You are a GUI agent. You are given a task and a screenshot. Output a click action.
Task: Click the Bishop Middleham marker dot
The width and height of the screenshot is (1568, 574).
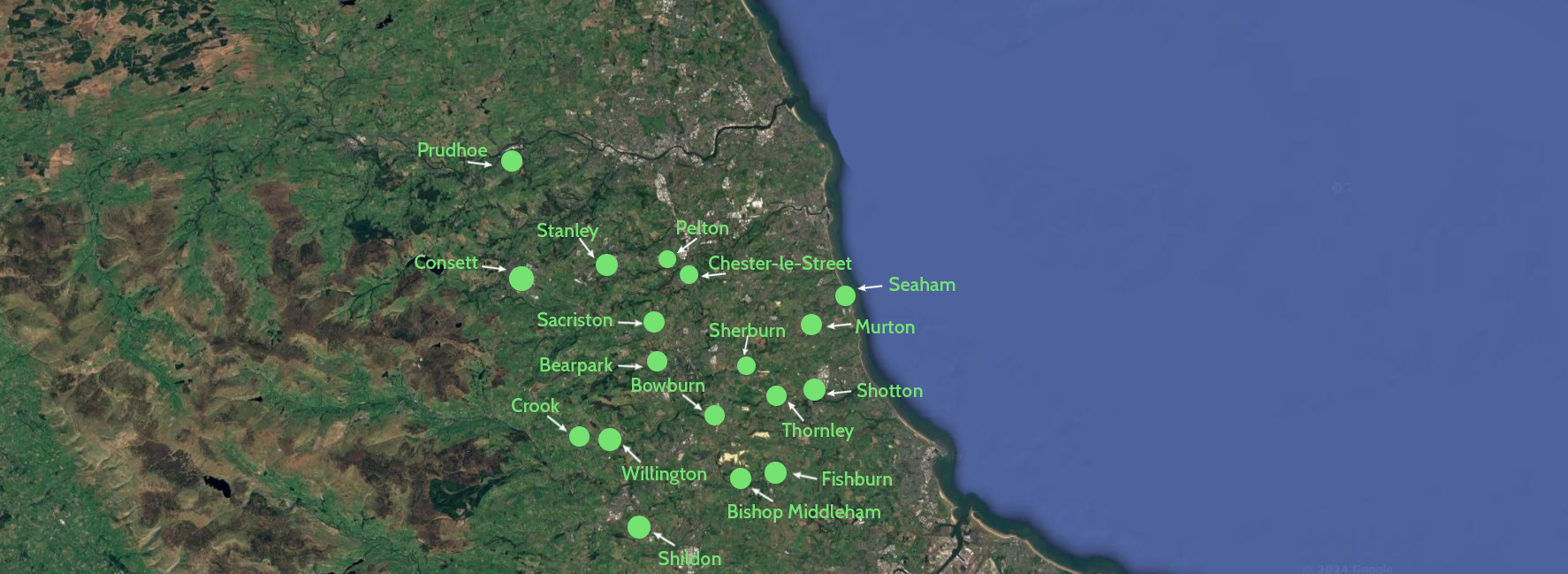tap(741, 478)
